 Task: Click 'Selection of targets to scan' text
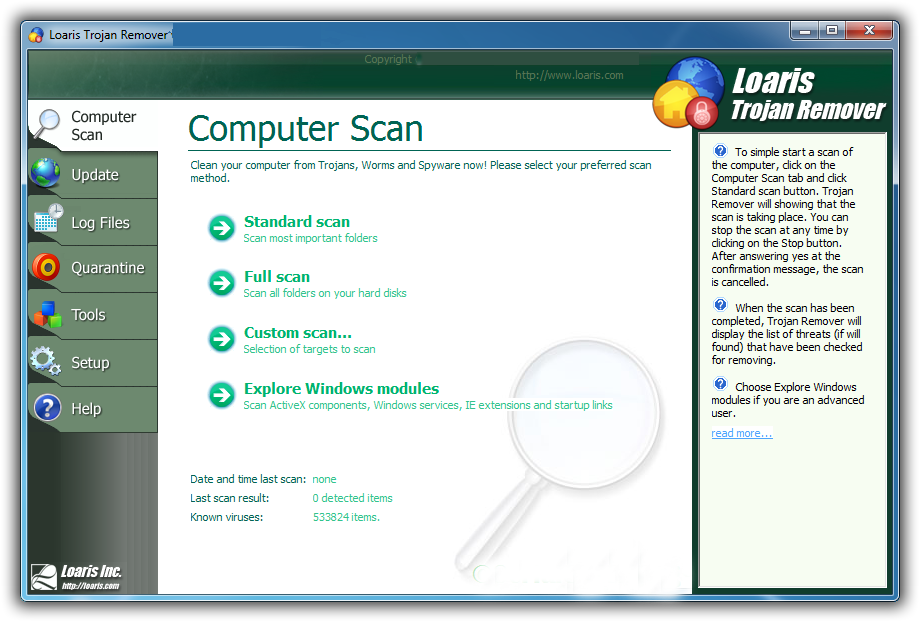point(309,349)
